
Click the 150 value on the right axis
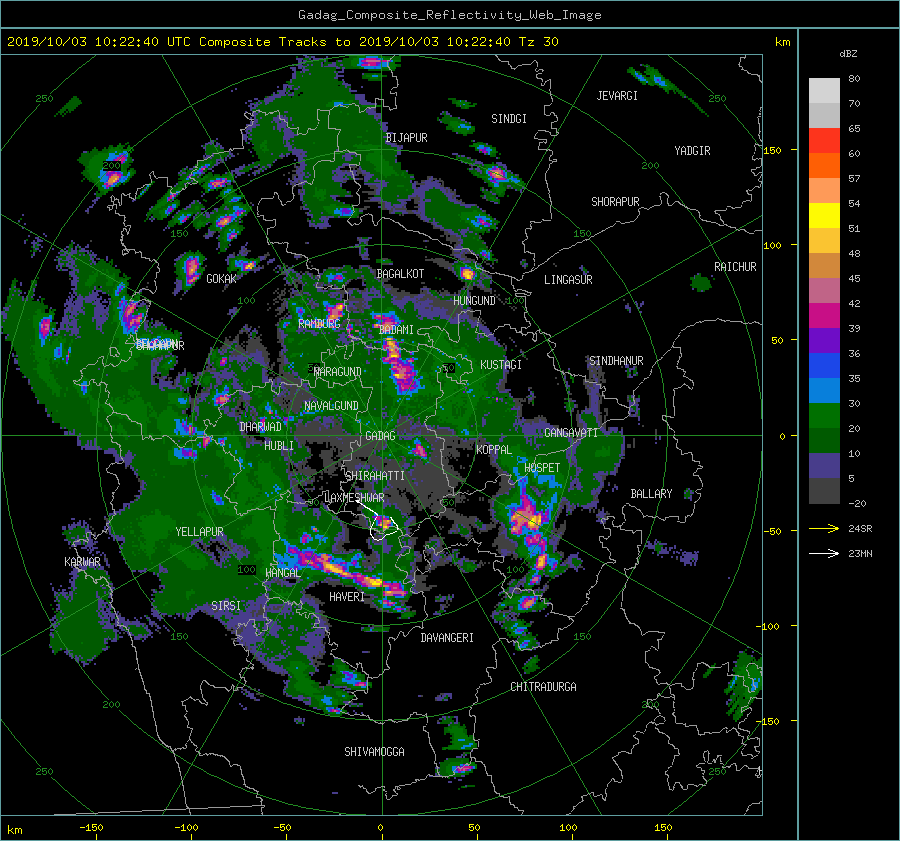point(773,150)
